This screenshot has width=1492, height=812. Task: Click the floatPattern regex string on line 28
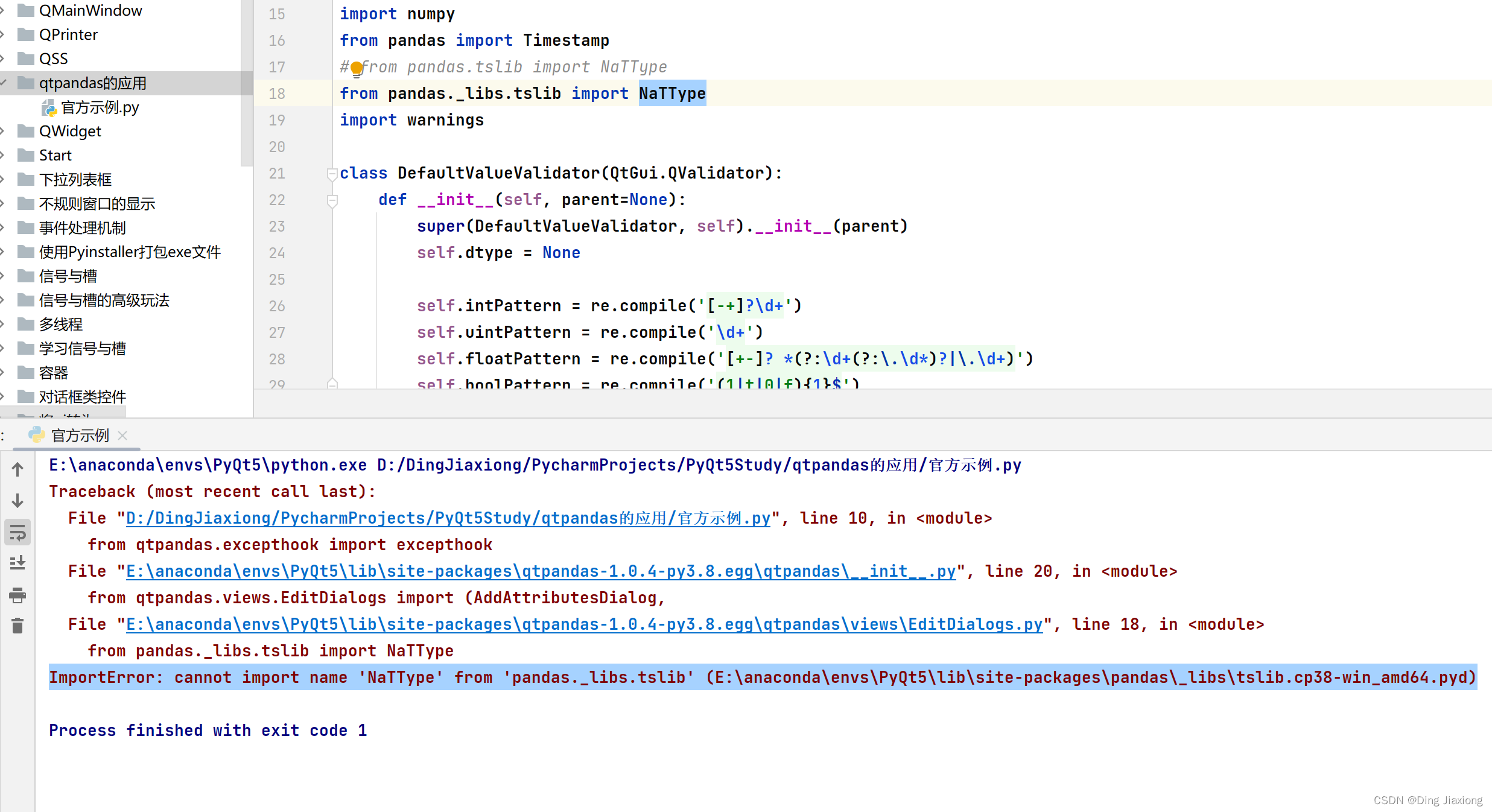tap(870, 359)
